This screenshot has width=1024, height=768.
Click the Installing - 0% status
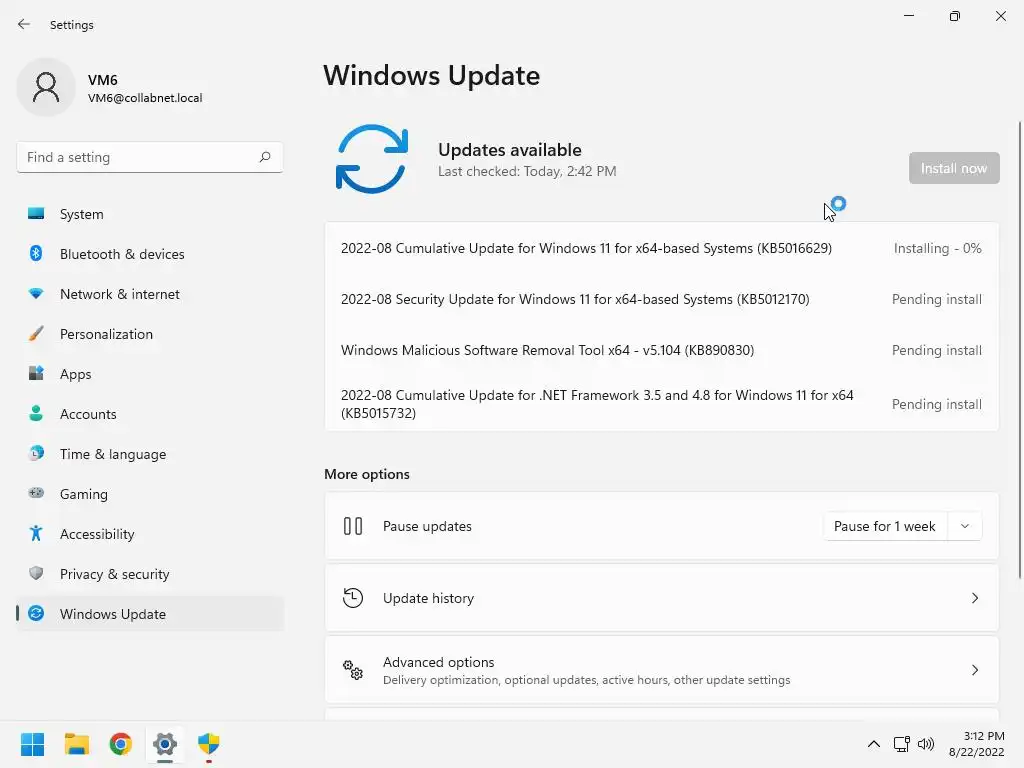(937, 248)
